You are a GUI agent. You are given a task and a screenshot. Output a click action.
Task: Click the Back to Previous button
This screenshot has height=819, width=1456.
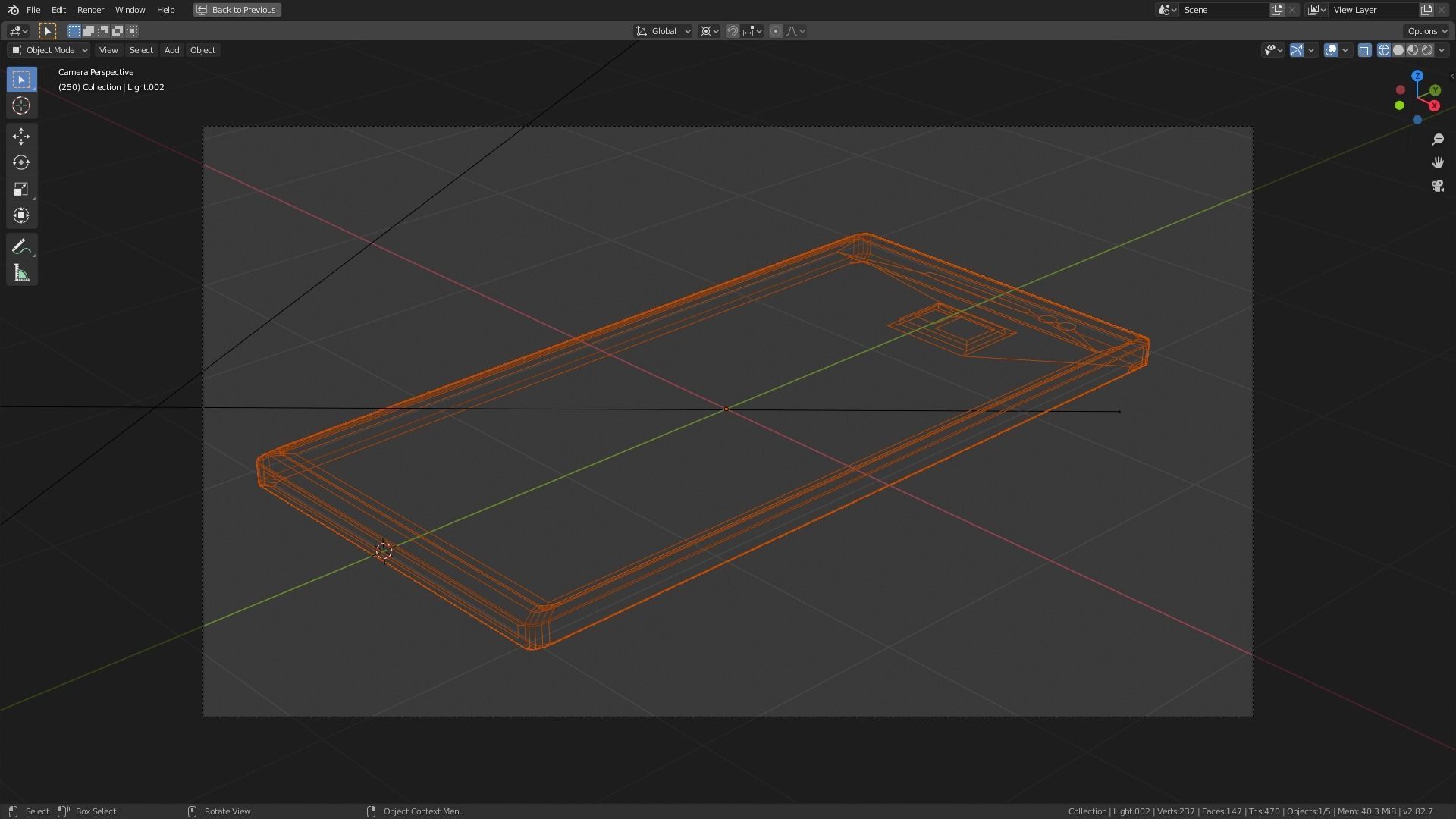pyautogui.click(x=237, y=10)
